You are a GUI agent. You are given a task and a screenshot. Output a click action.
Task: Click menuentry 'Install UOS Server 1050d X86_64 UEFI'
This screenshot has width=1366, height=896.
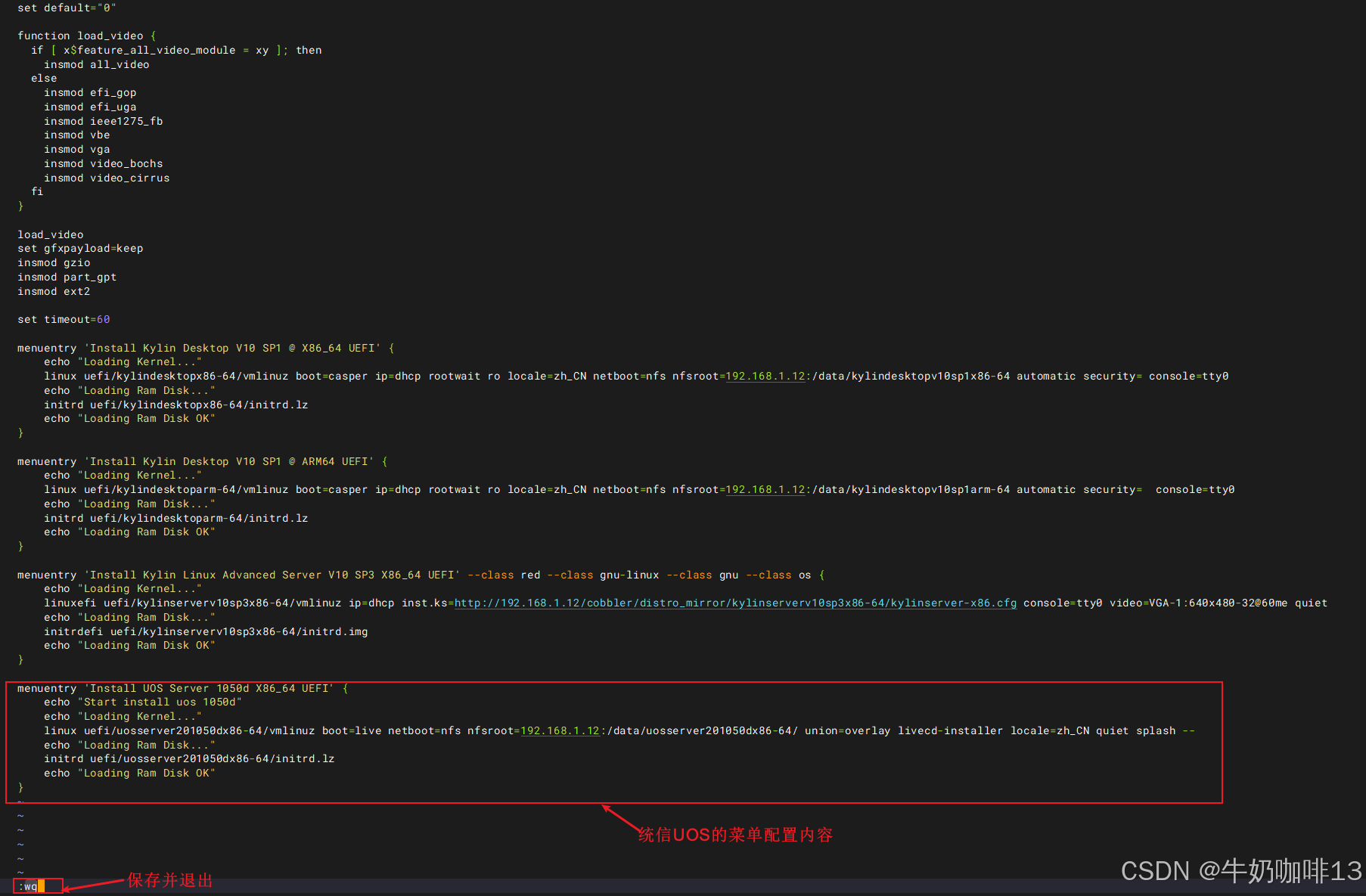183,688
